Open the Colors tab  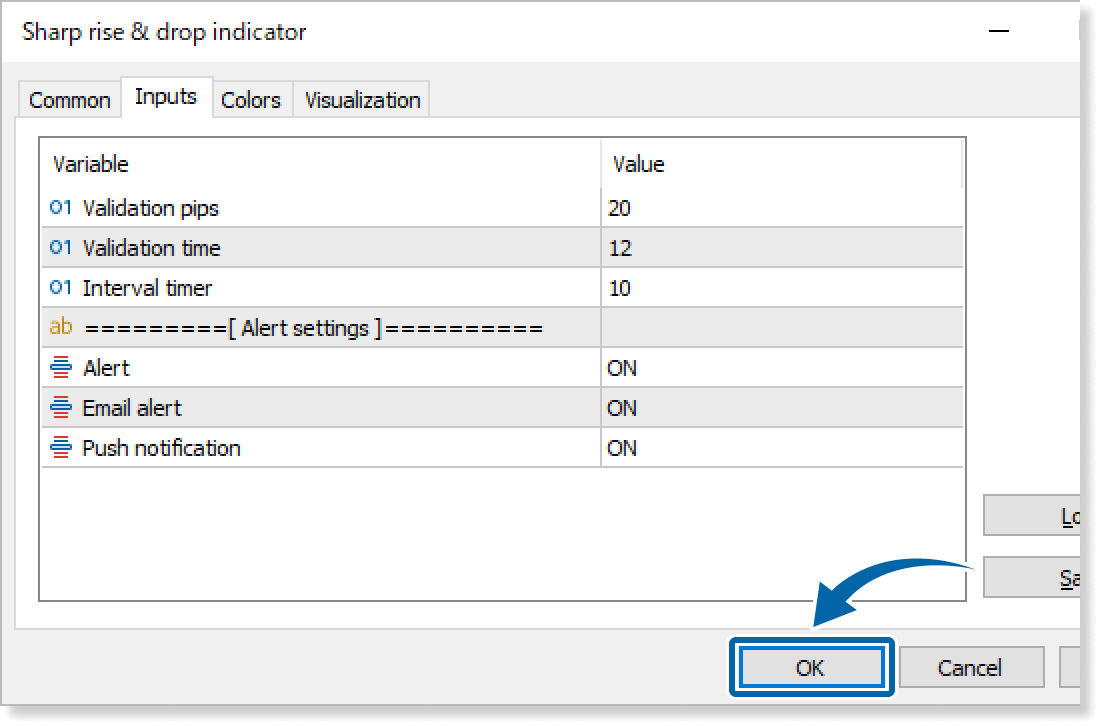coord(251,100)
